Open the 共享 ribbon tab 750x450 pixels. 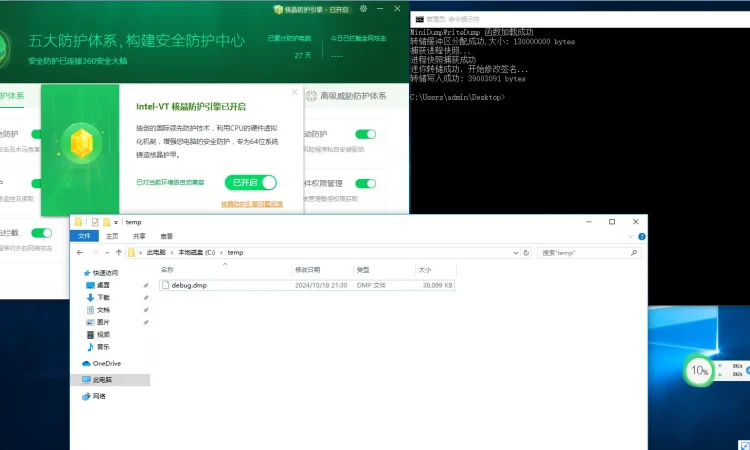coord(139,236)
